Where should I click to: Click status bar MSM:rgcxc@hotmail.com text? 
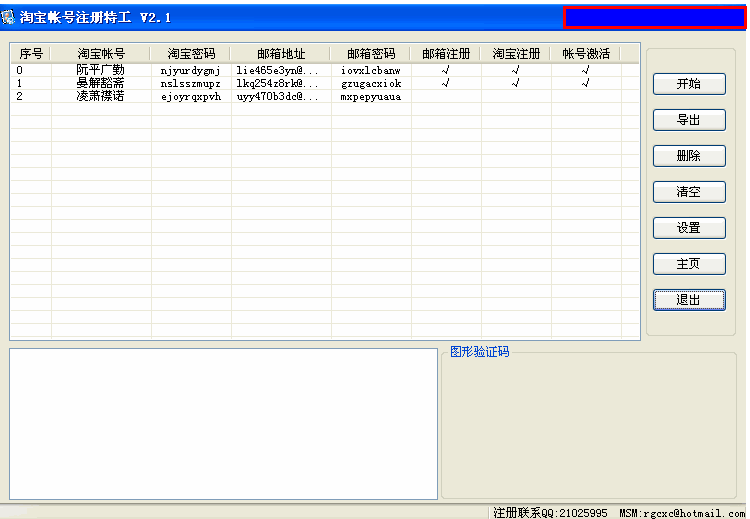(682, 513)
